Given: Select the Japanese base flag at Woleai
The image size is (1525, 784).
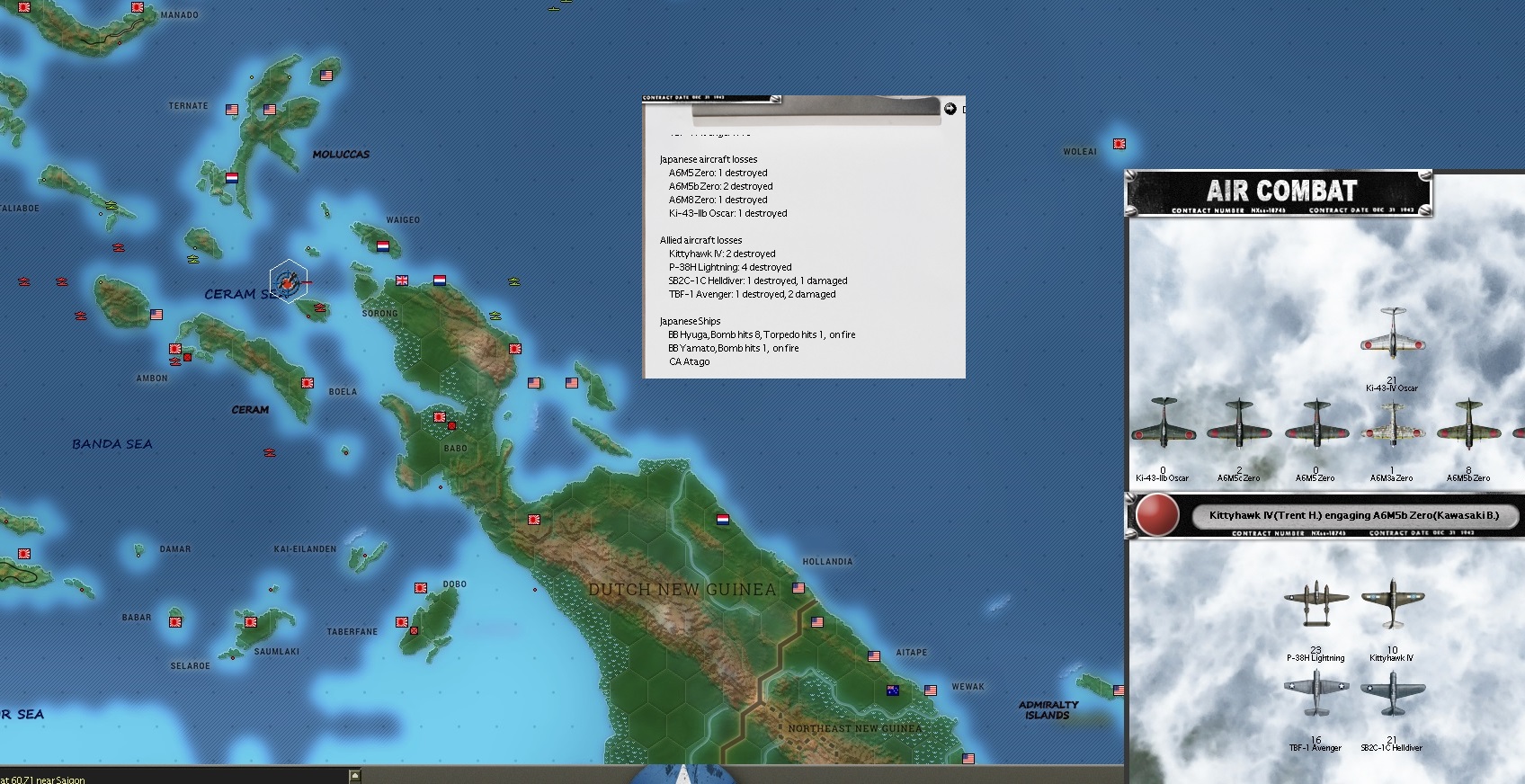Looking at the screenshot, I should 1119,144.
